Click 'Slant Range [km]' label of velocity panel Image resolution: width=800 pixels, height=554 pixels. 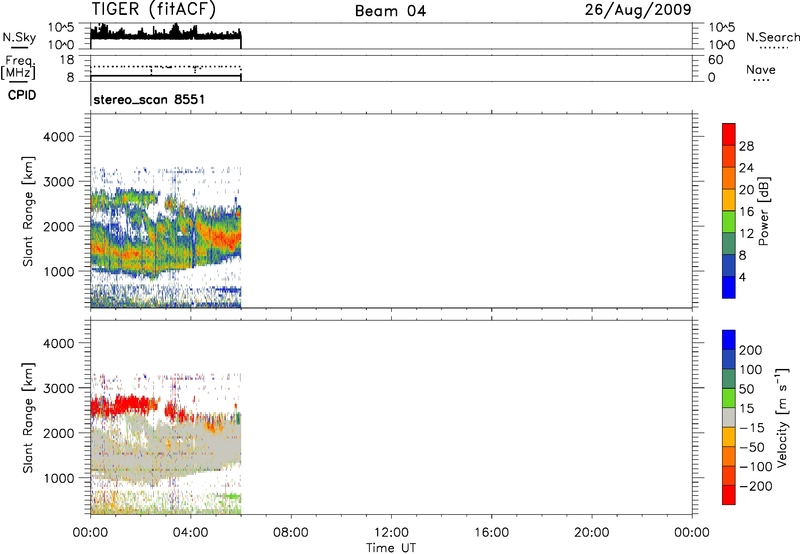click(x=28, y=418)
